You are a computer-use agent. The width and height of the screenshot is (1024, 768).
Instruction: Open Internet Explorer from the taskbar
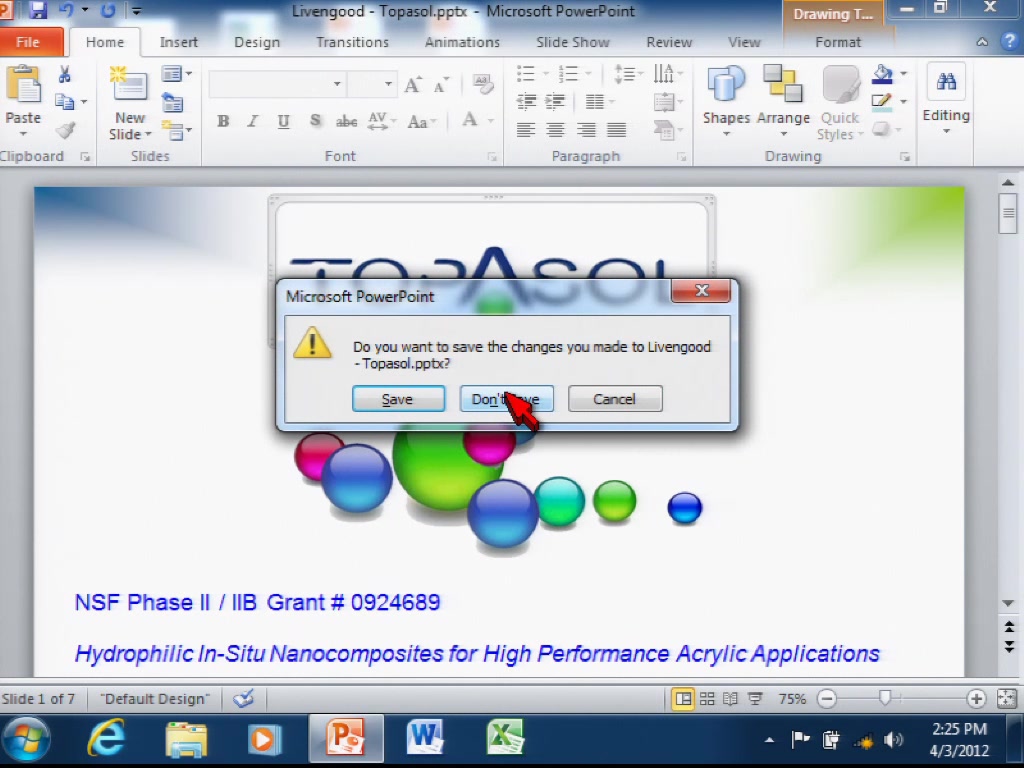106,739
